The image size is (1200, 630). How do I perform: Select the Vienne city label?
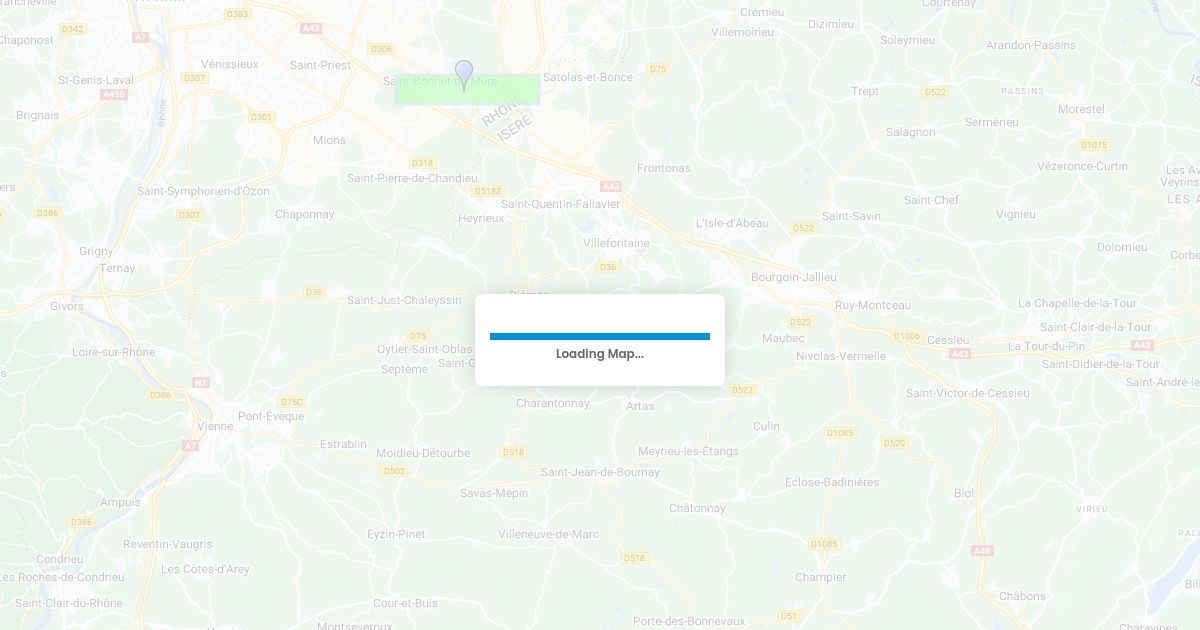215,426
